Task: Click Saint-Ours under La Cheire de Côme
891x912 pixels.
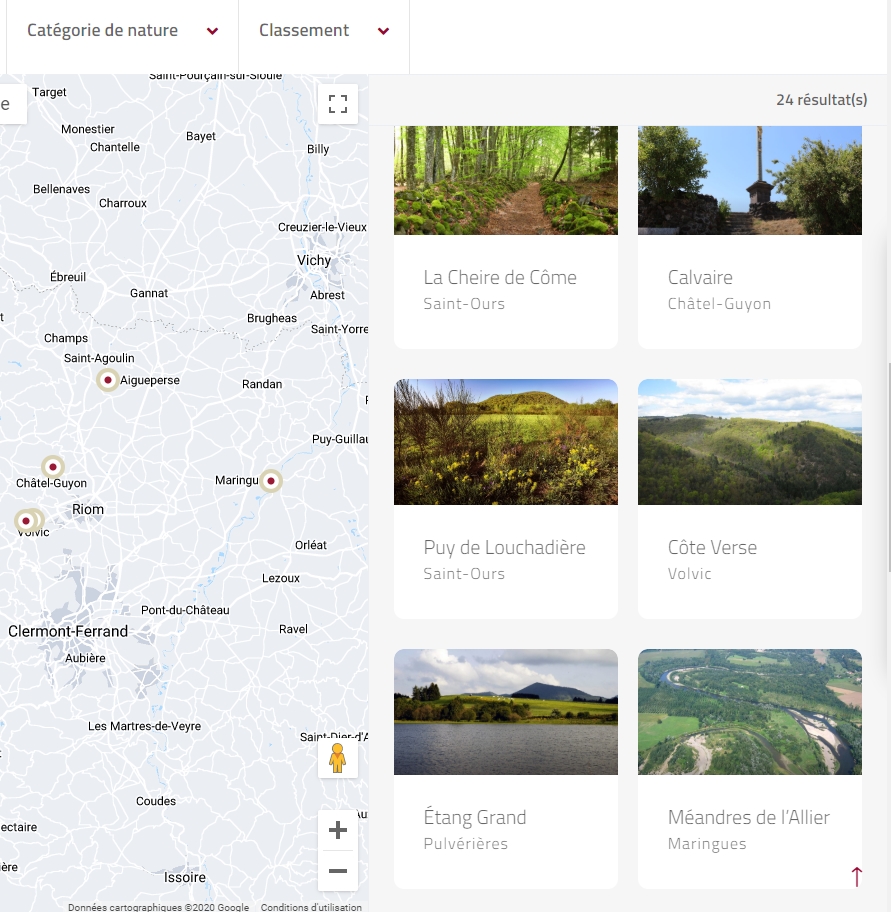Action: (x=464, y=304)
